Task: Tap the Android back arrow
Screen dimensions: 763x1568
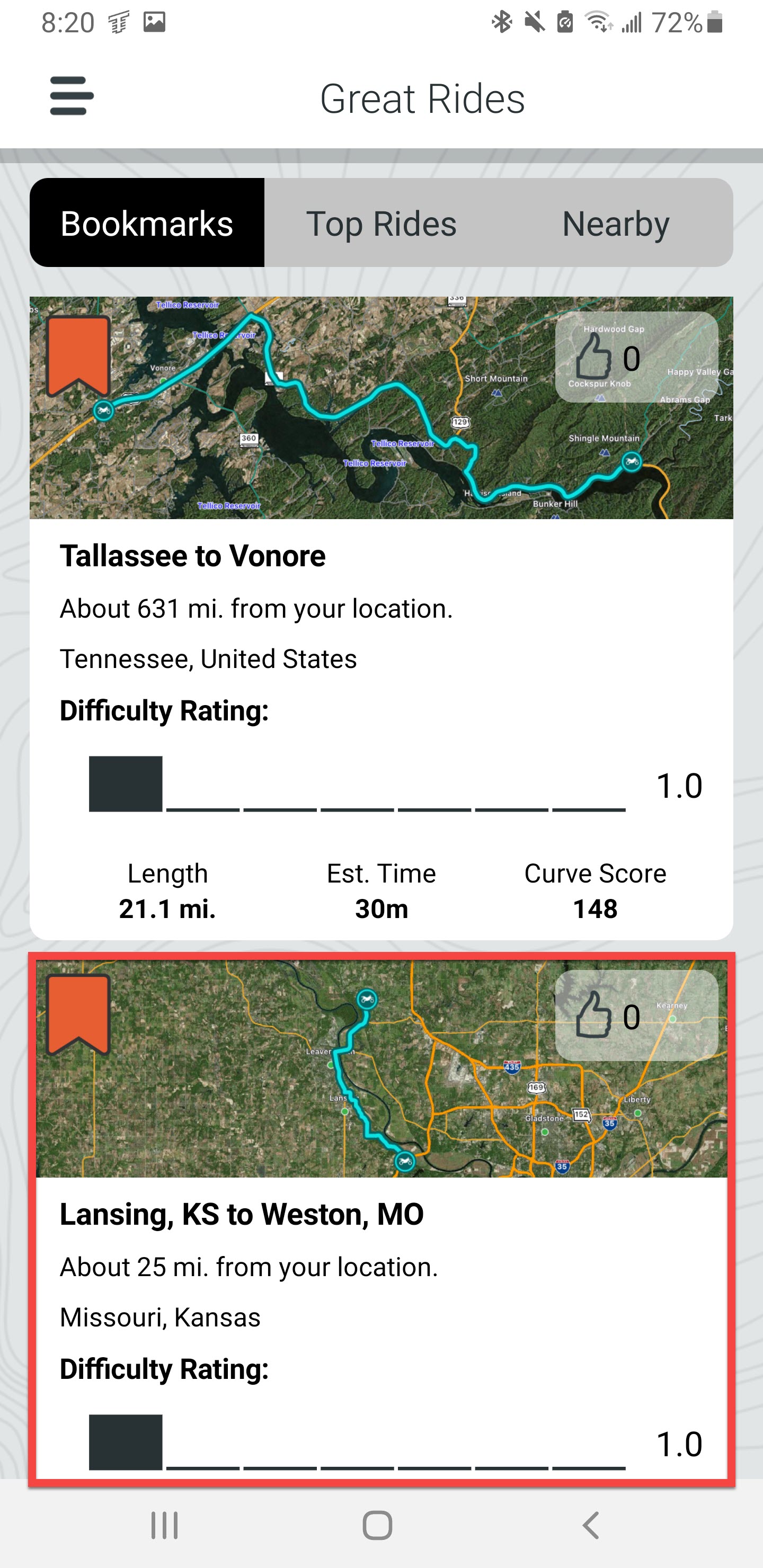Action: 591,1526
